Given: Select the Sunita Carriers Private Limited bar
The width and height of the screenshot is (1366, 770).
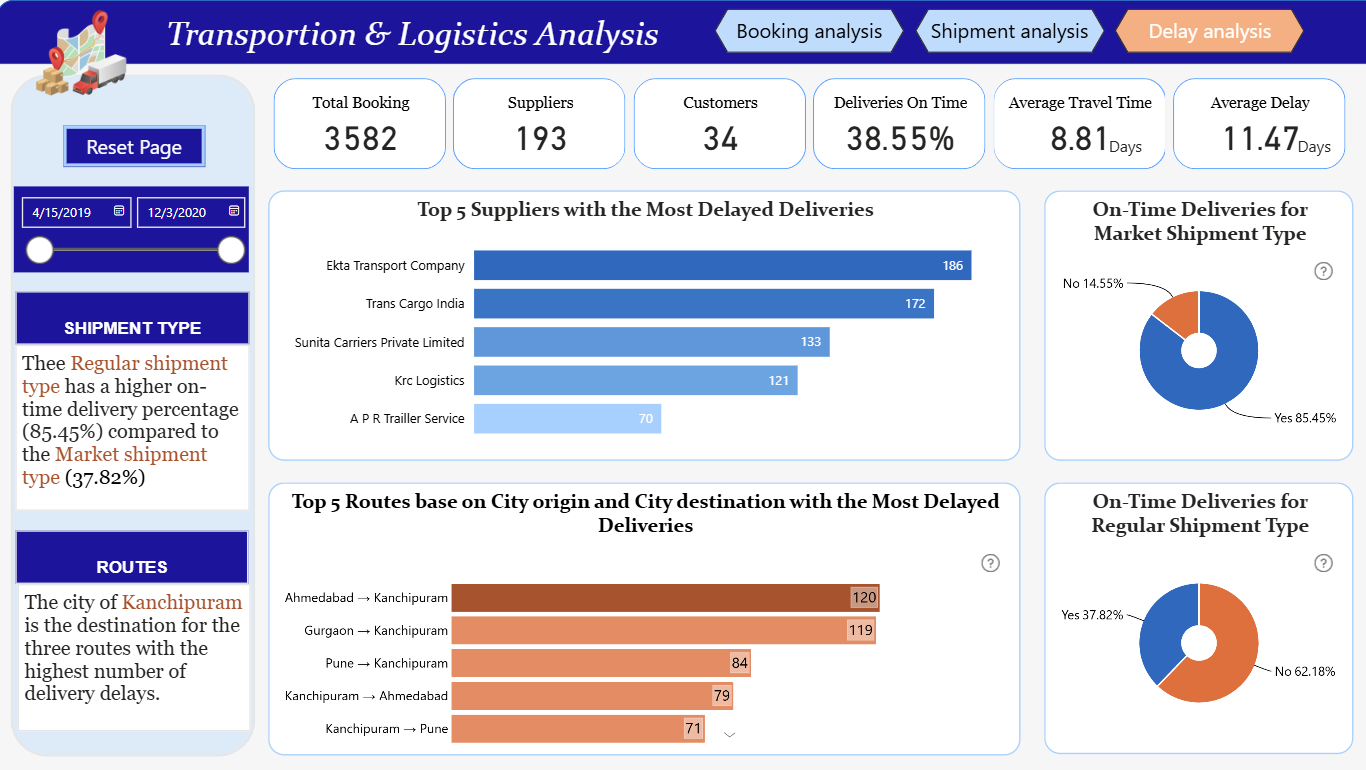Looking at the screenshot, I should 652,342.
